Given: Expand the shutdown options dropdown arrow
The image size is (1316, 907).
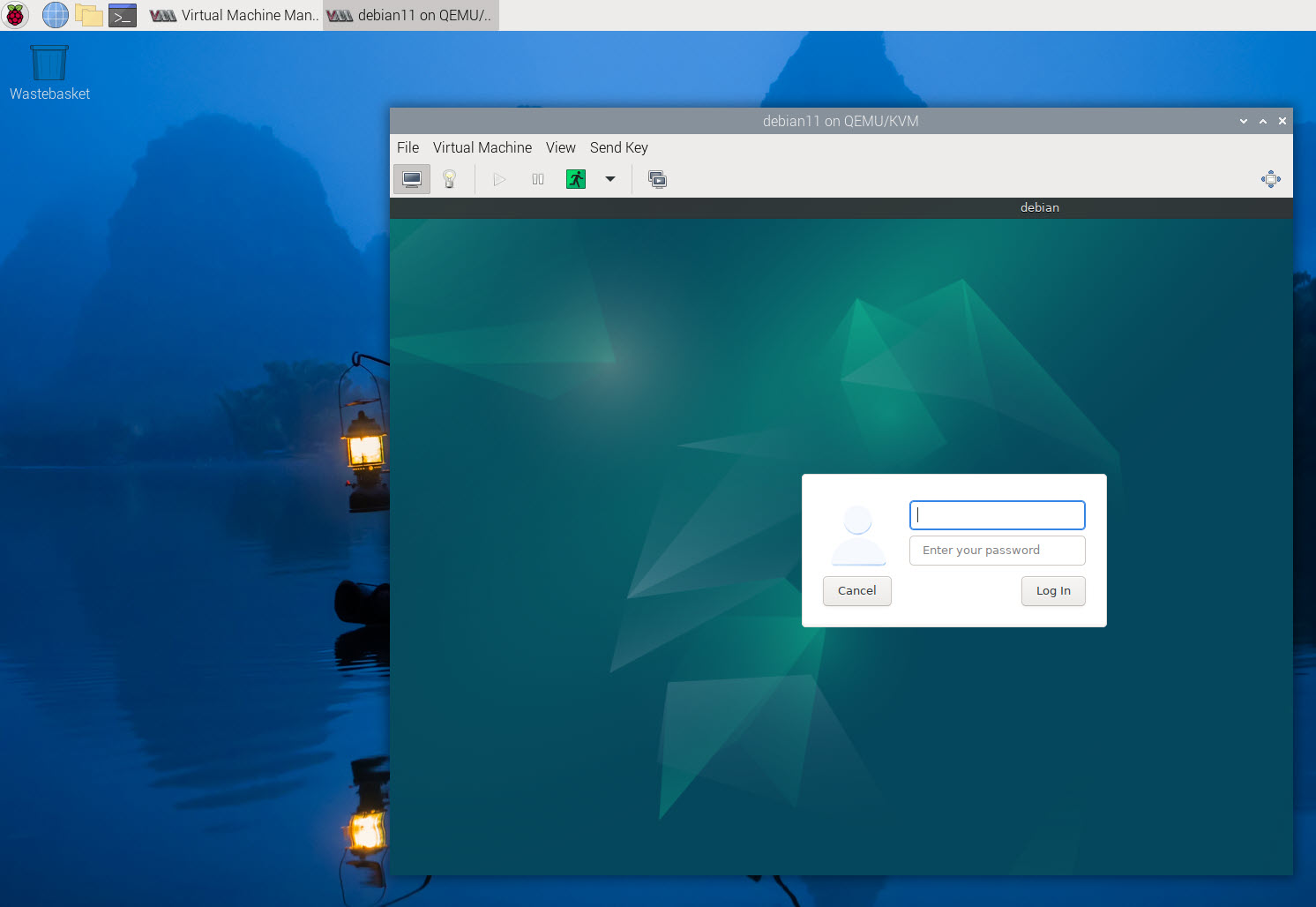Looking at the screenshot, I should pyautogui.click(x=610, y=179).
